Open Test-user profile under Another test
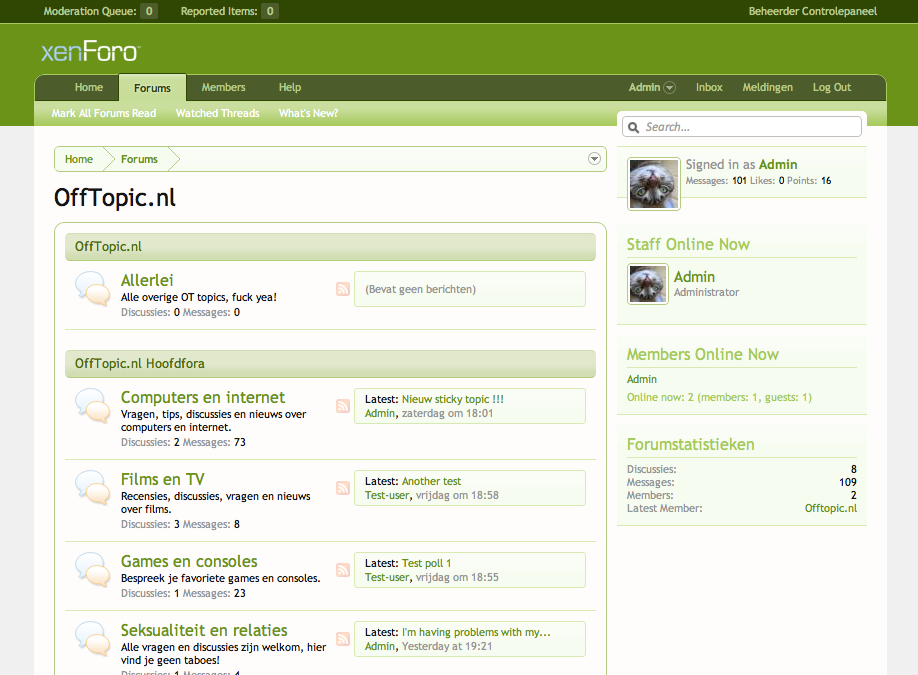The height and width of the screenshot is (675, 918). click(386, 495)
